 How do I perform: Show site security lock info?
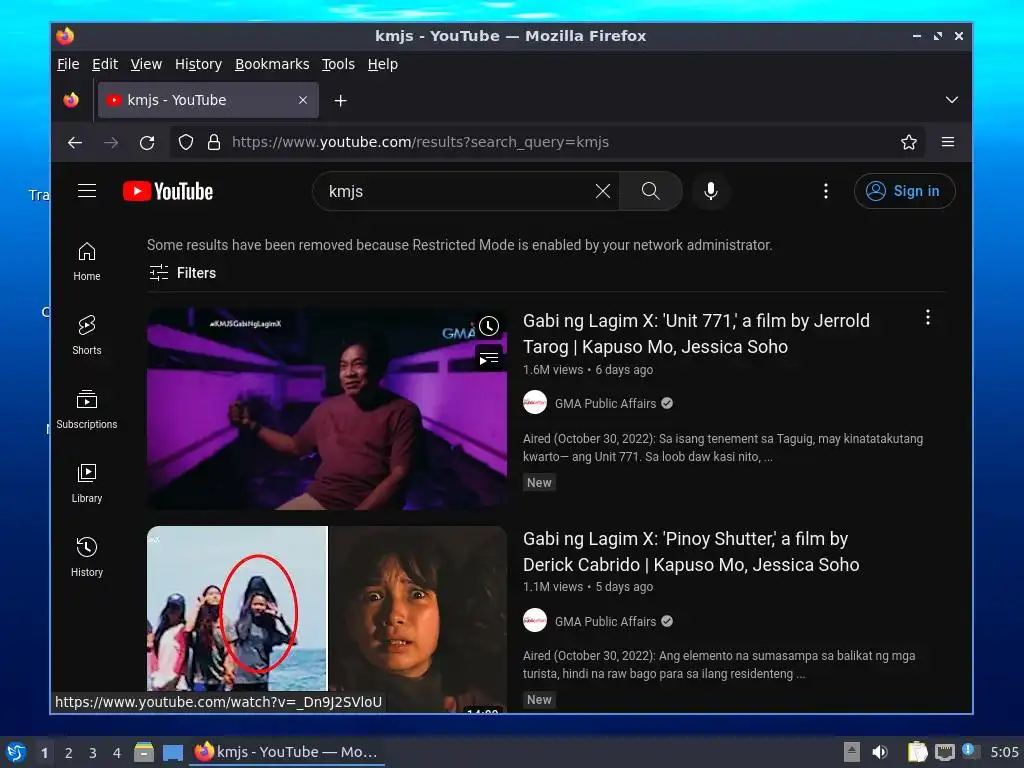pyautogui.click(x=214, y=142)
